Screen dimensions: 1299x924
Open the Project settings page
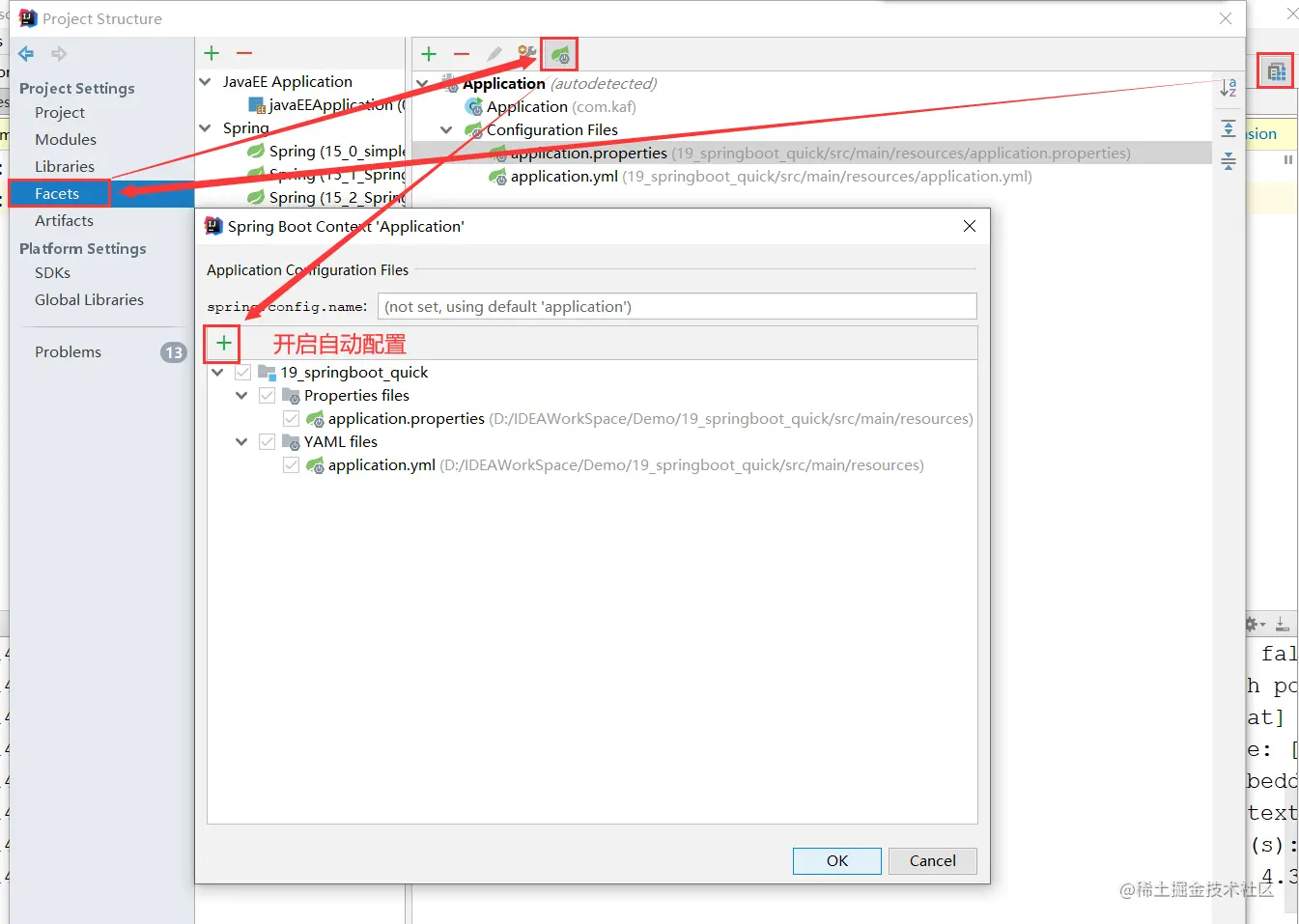click(60, 113)
